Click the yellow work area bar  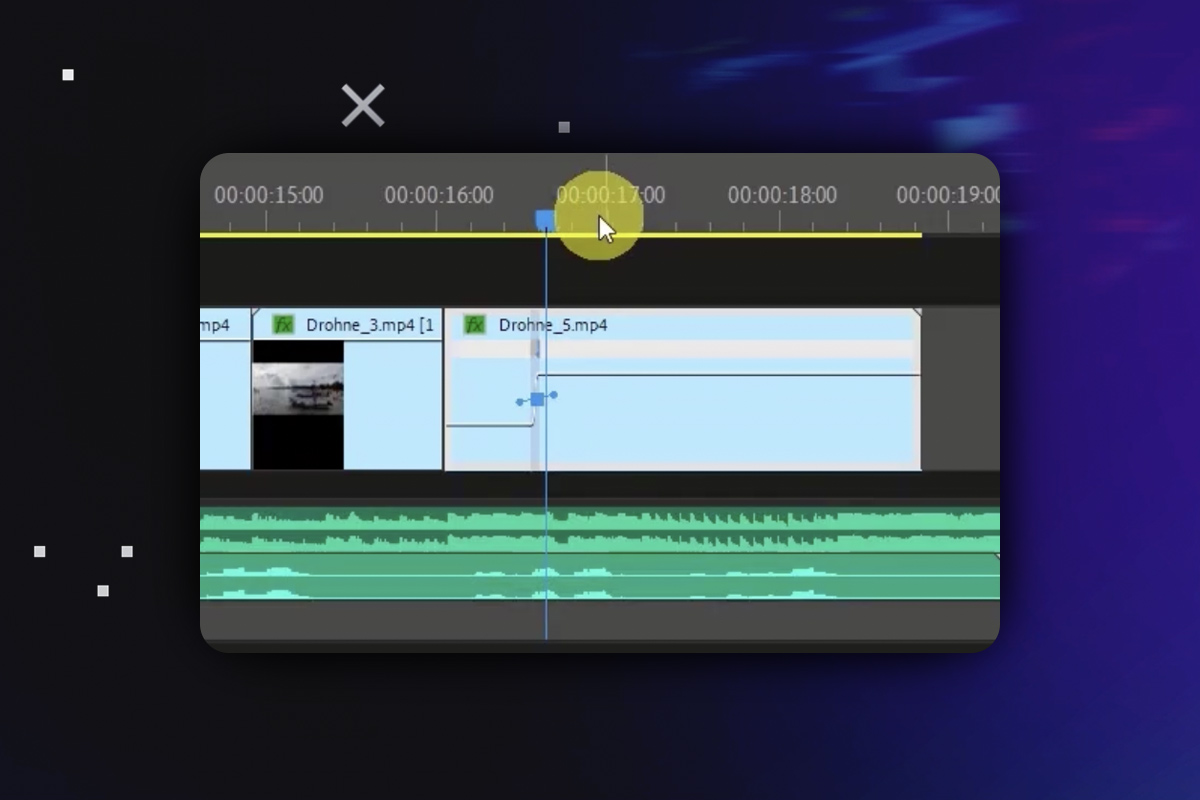560,235
